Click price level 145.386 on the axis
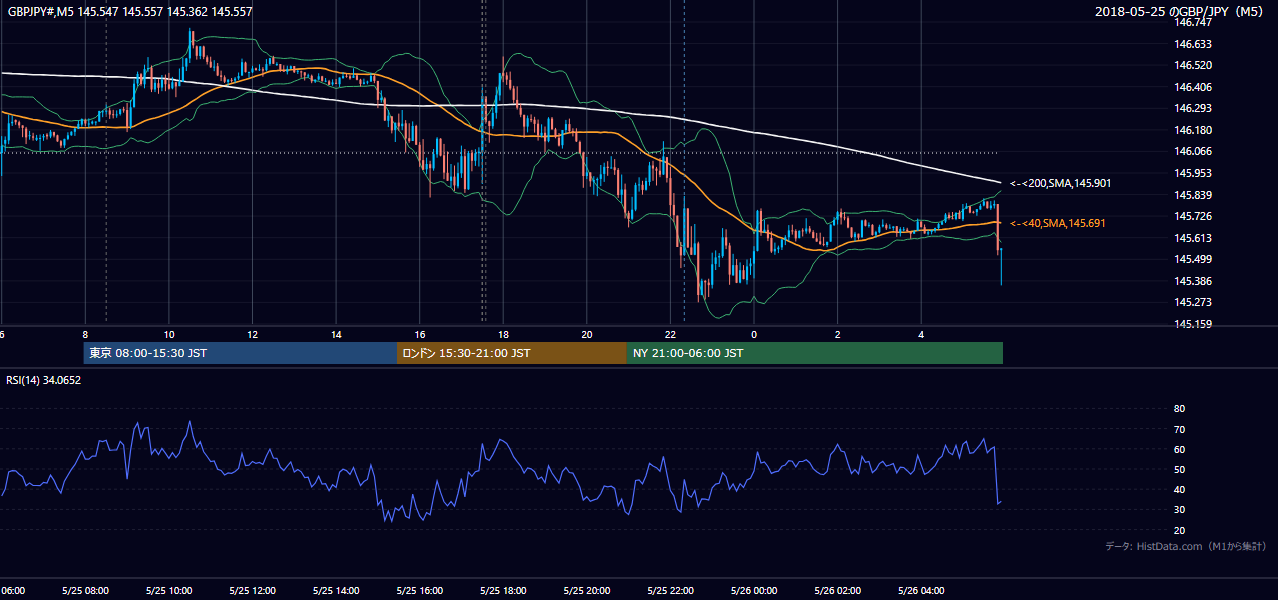 point(1194,281)
